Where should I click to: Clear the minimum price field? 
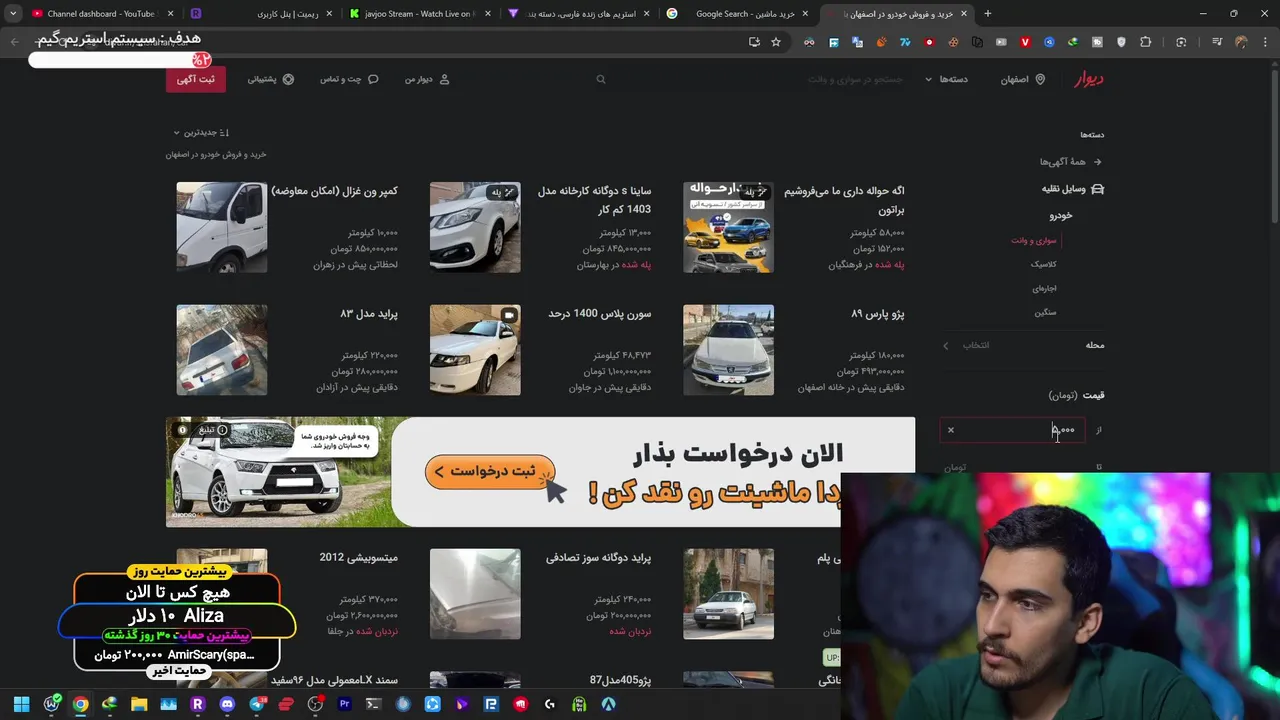951,430
